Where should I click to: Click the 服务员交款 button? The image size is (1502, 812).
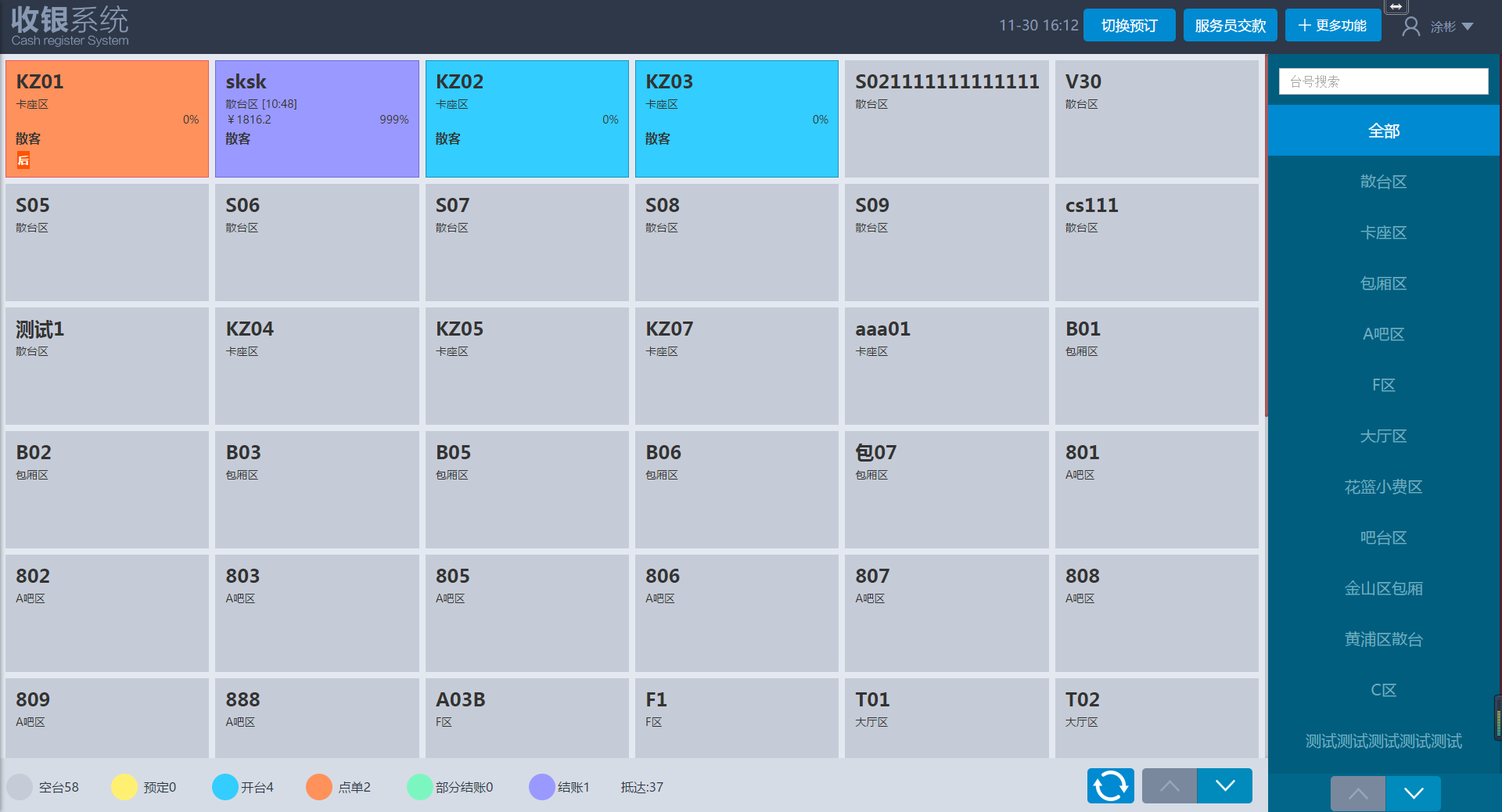[1230, 25]
